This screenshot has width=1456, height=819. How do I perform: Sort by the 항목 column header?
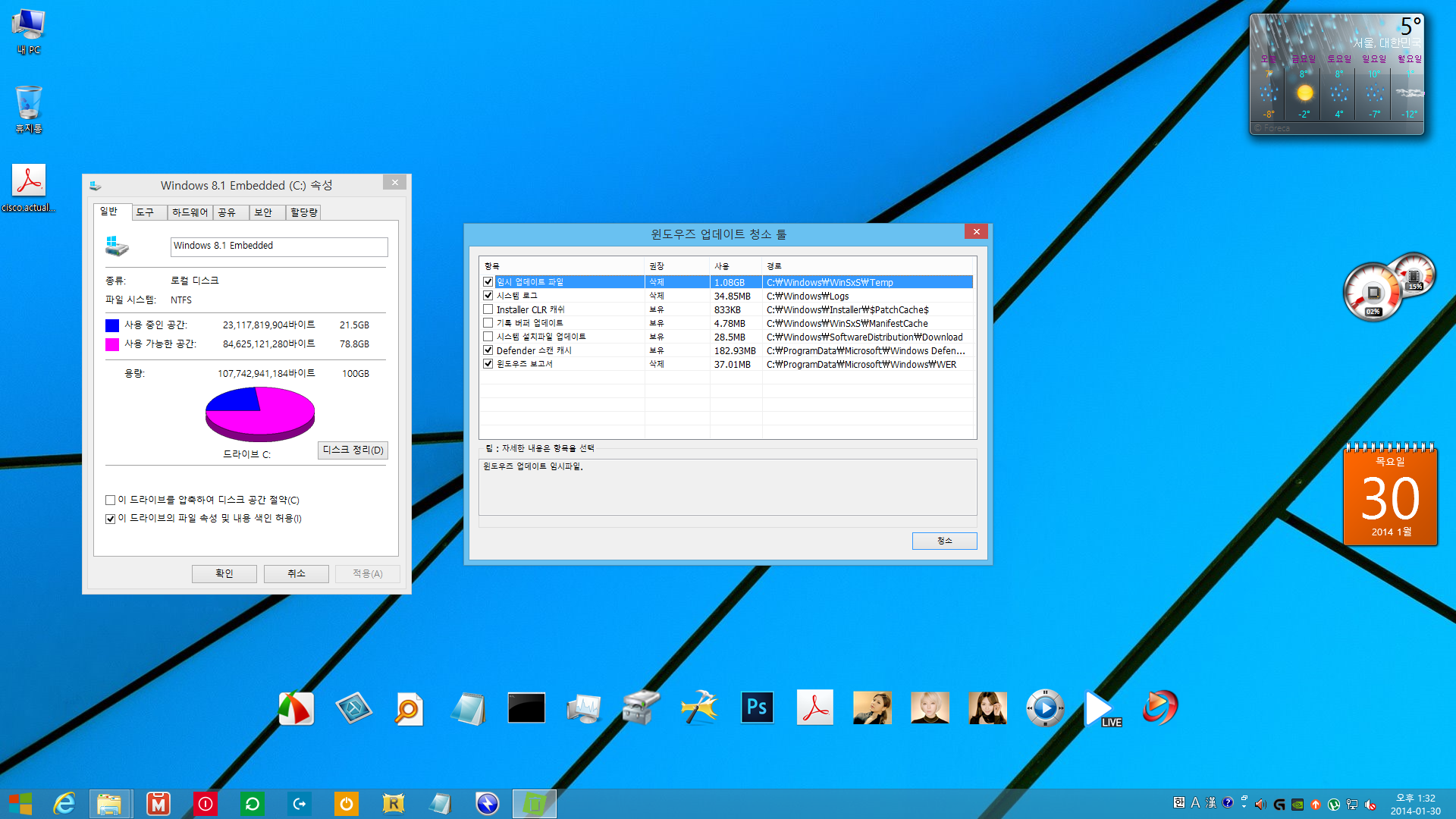[562, 266]
